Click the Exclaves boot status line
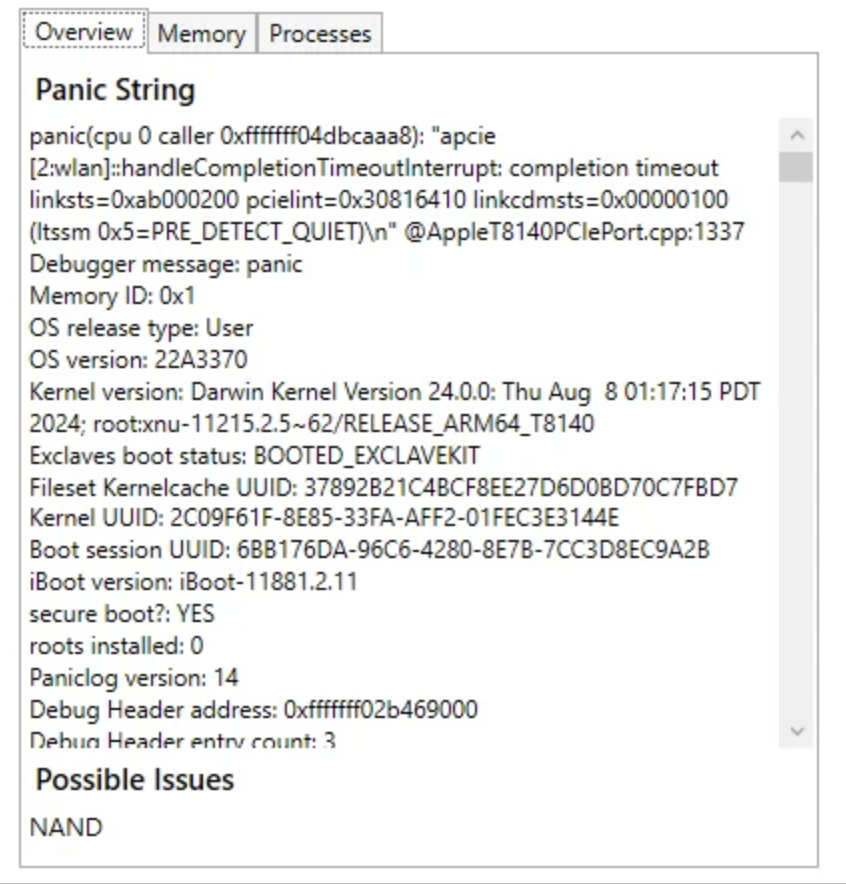Image resolution: width=846 pixels, height=884 pixels. click(255, 455)
